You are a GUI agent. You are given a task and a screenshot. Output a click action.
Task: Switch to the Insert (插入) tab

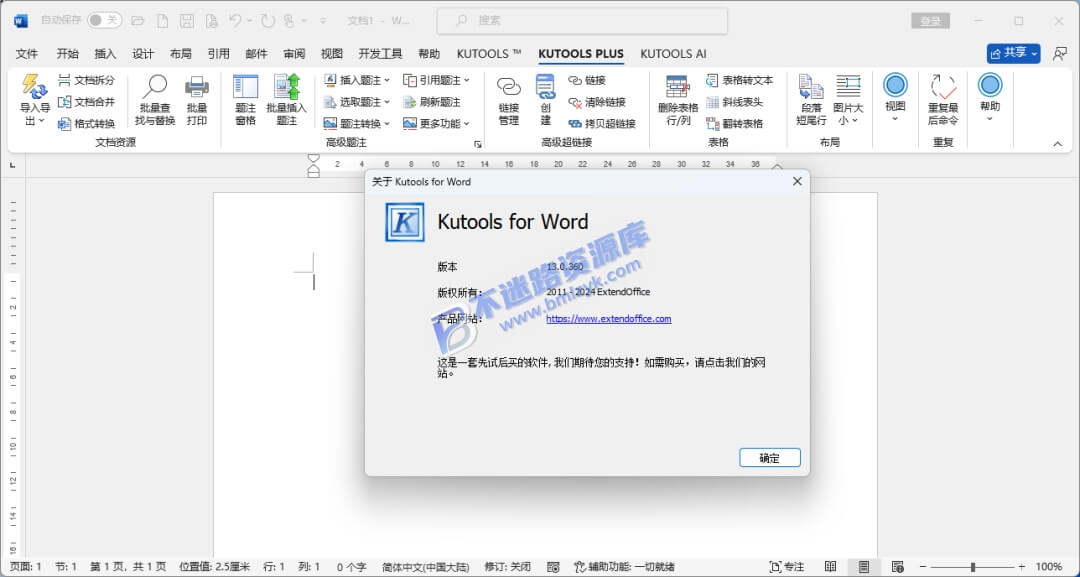105,54
